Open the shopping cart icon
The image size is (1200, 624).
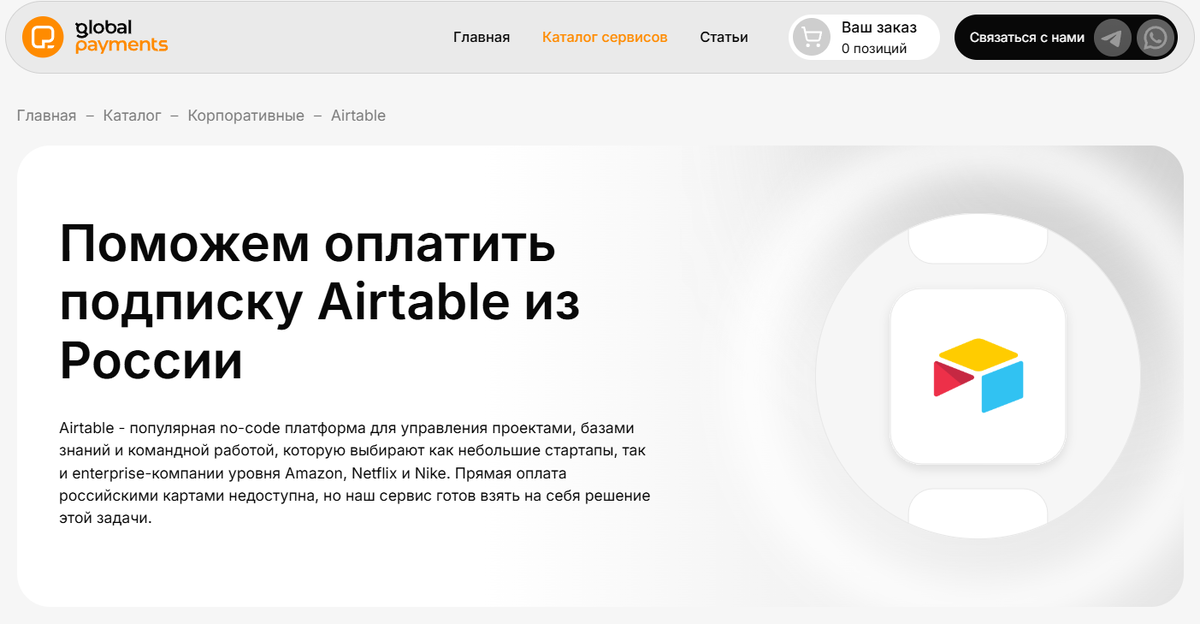pyautogui.click(x=812, y=38)
